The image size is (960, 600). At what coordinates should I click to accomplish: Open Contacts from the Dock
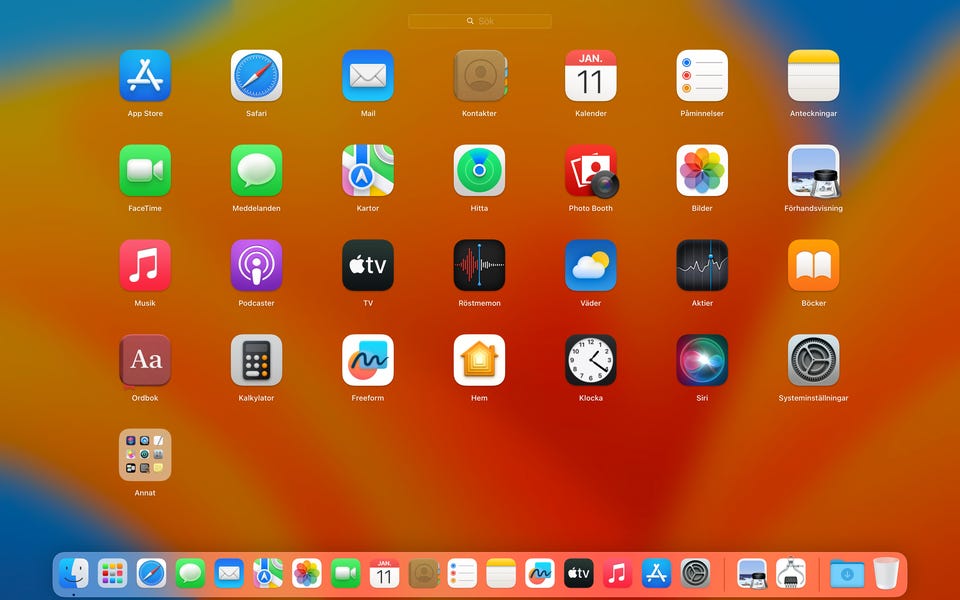(424, 574)
